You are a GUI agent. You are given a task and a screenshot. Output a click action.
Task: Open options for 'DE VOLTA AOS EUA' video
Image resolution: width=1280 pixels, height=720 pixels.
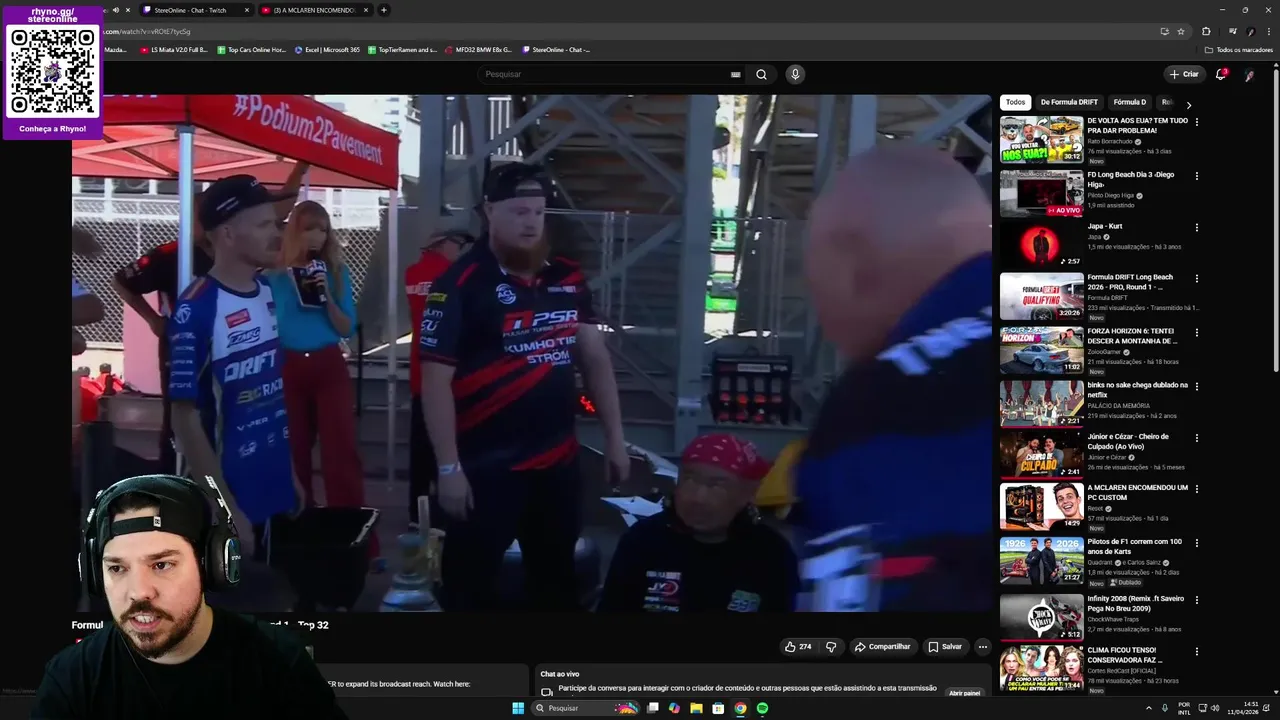tap(1196, 122)
